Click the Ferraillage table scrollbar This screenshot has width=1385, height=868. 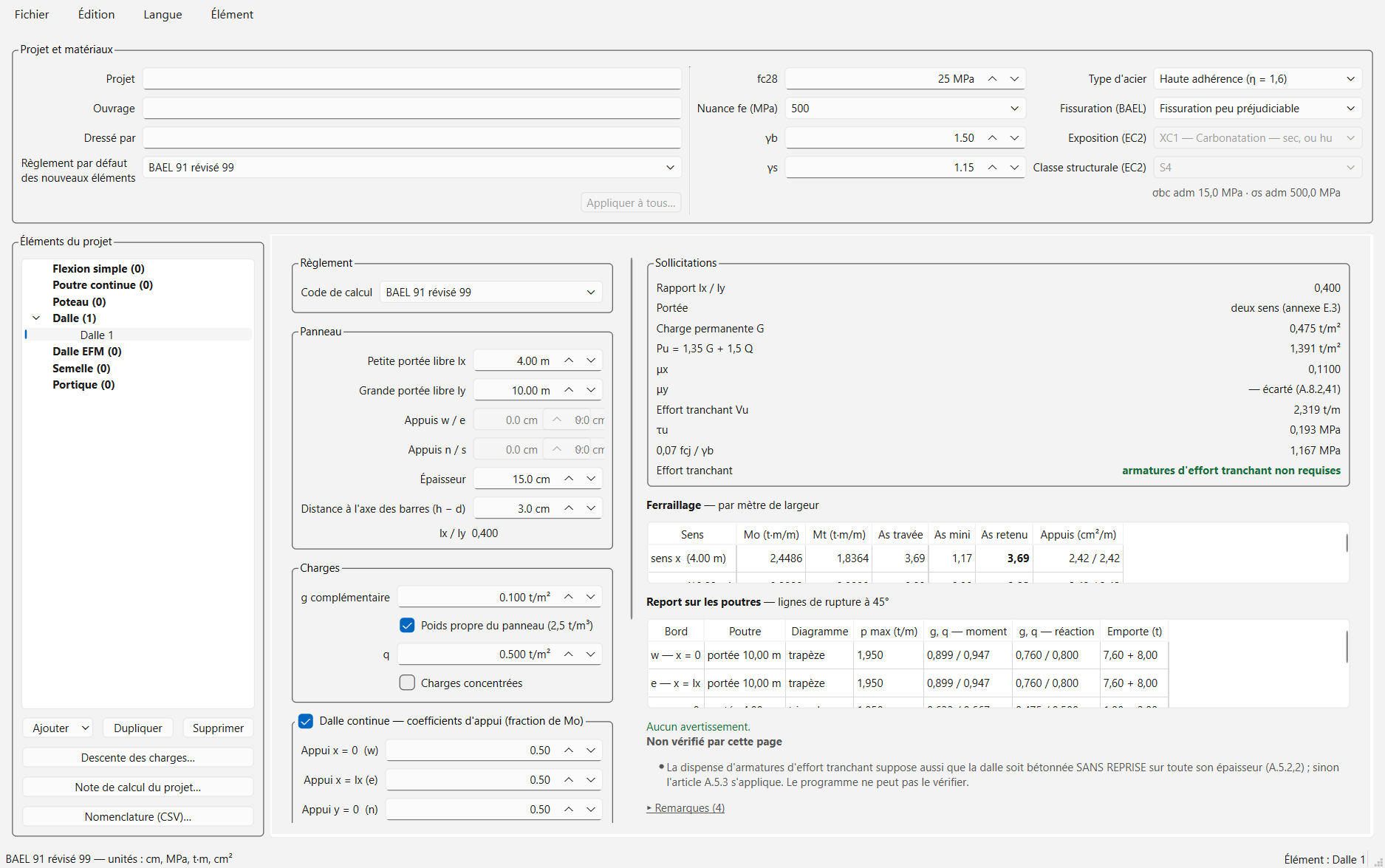1347,543
